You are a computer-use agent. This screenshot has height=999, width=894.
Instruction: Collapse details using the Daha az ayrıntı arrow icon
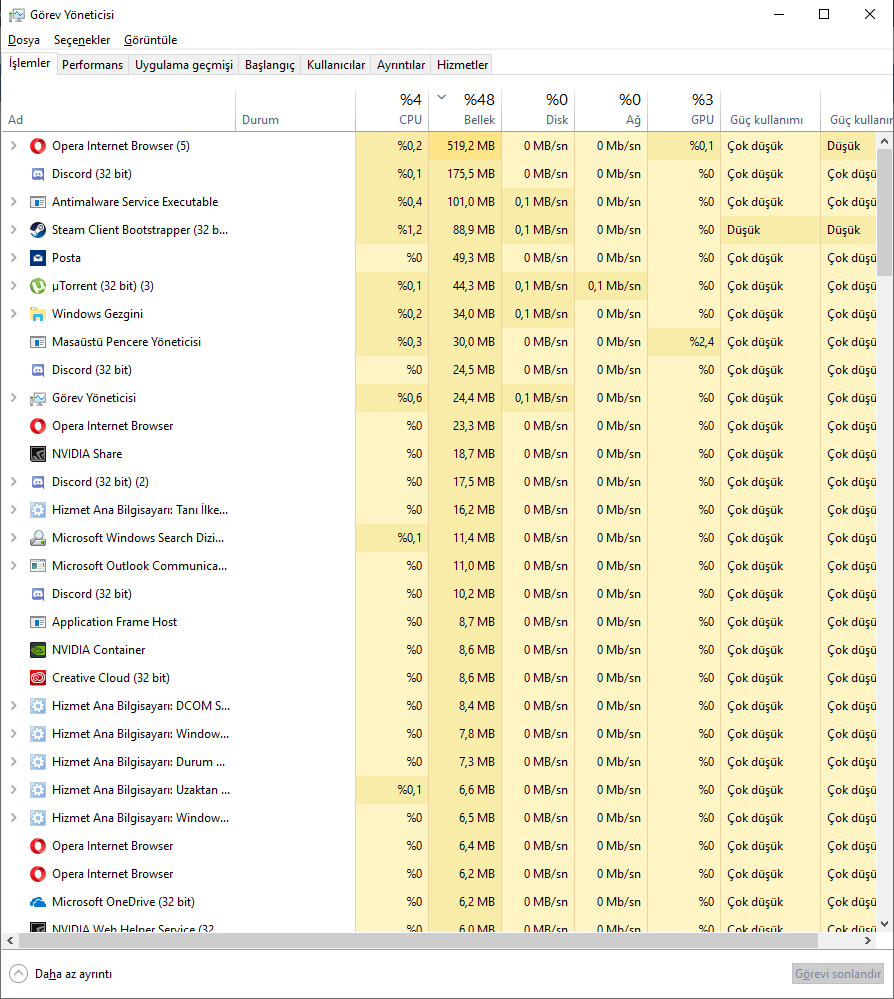pos(18,974)
